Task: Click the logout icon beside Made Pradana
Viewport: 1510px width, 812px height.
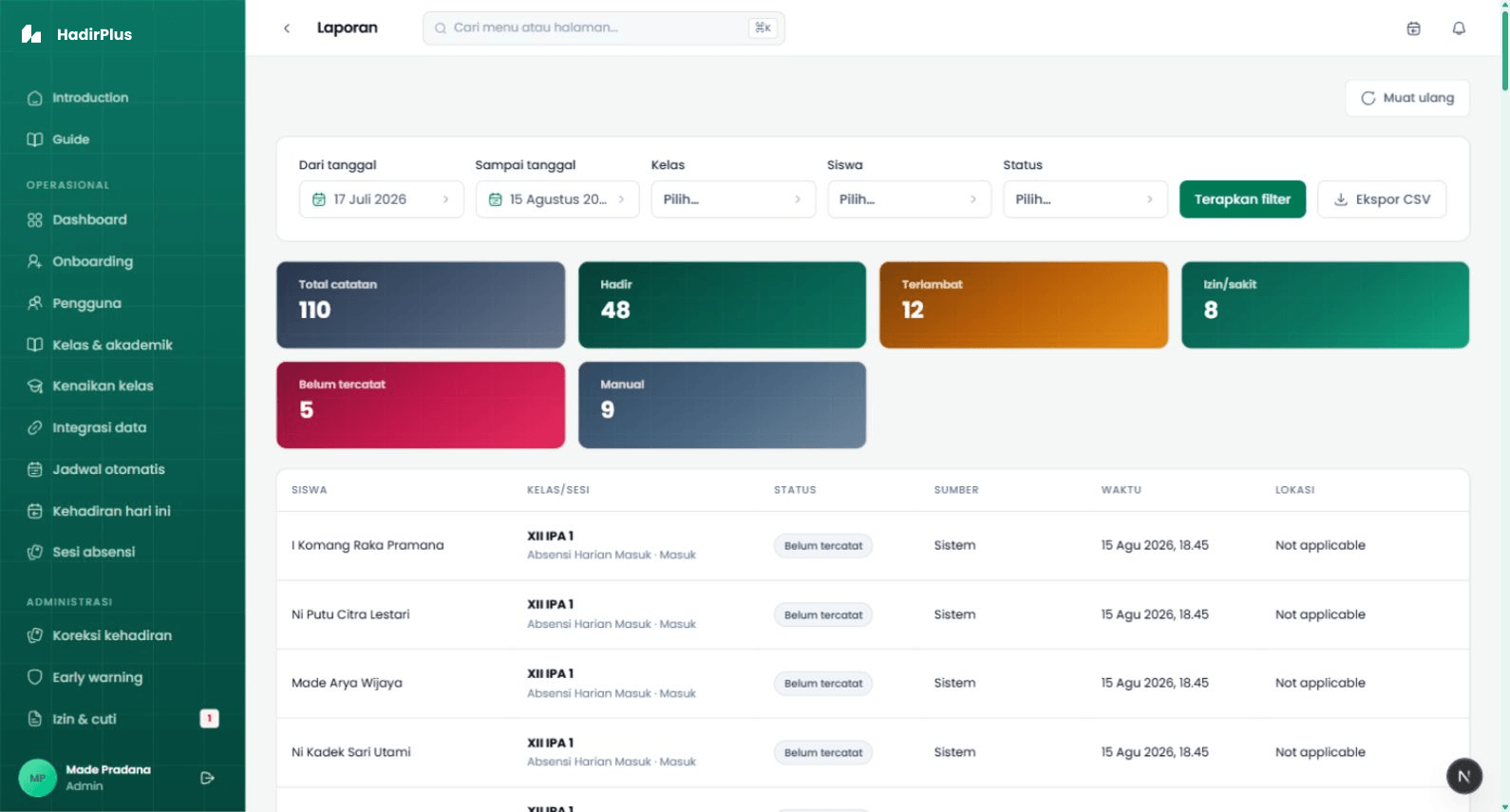Action: click(207, 778)
